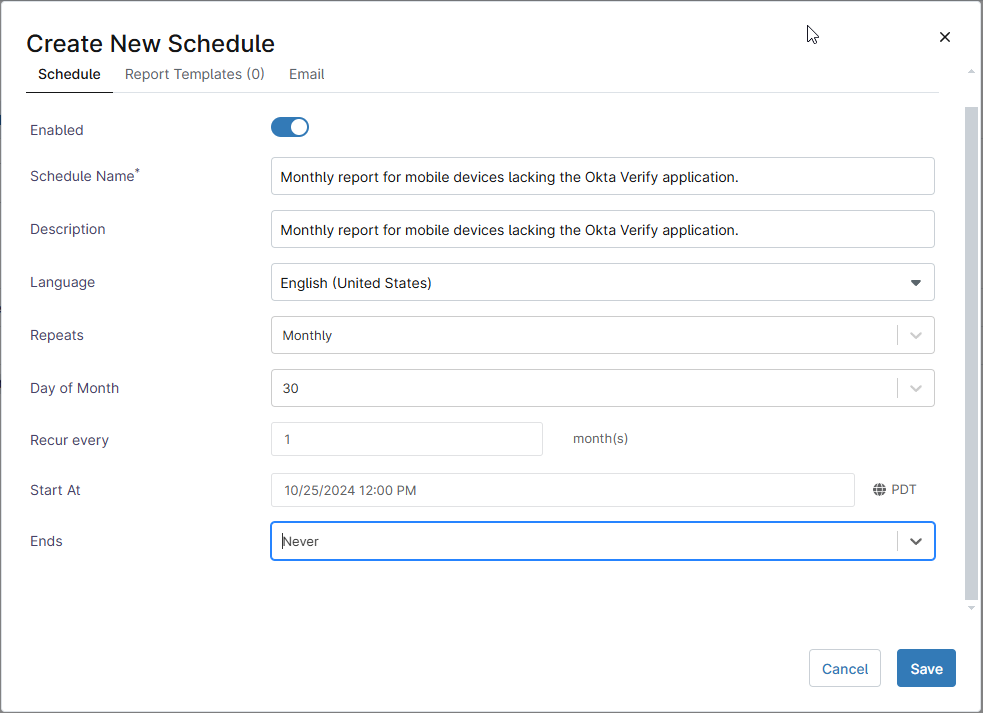Switch to the Report Templates tab
The width and height of the screenshot is (983, 713).
point(194,74)
